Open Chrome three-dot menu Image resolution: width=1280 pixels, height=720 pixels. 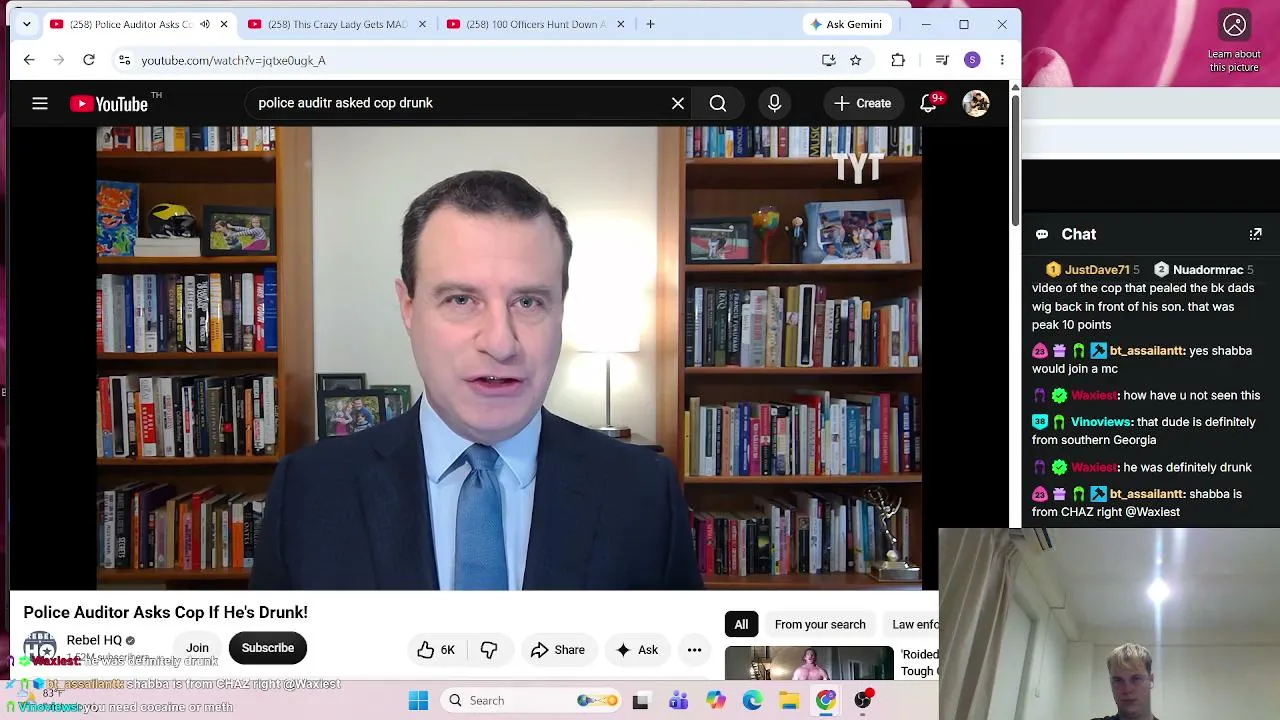click(x=1002, y=60)
